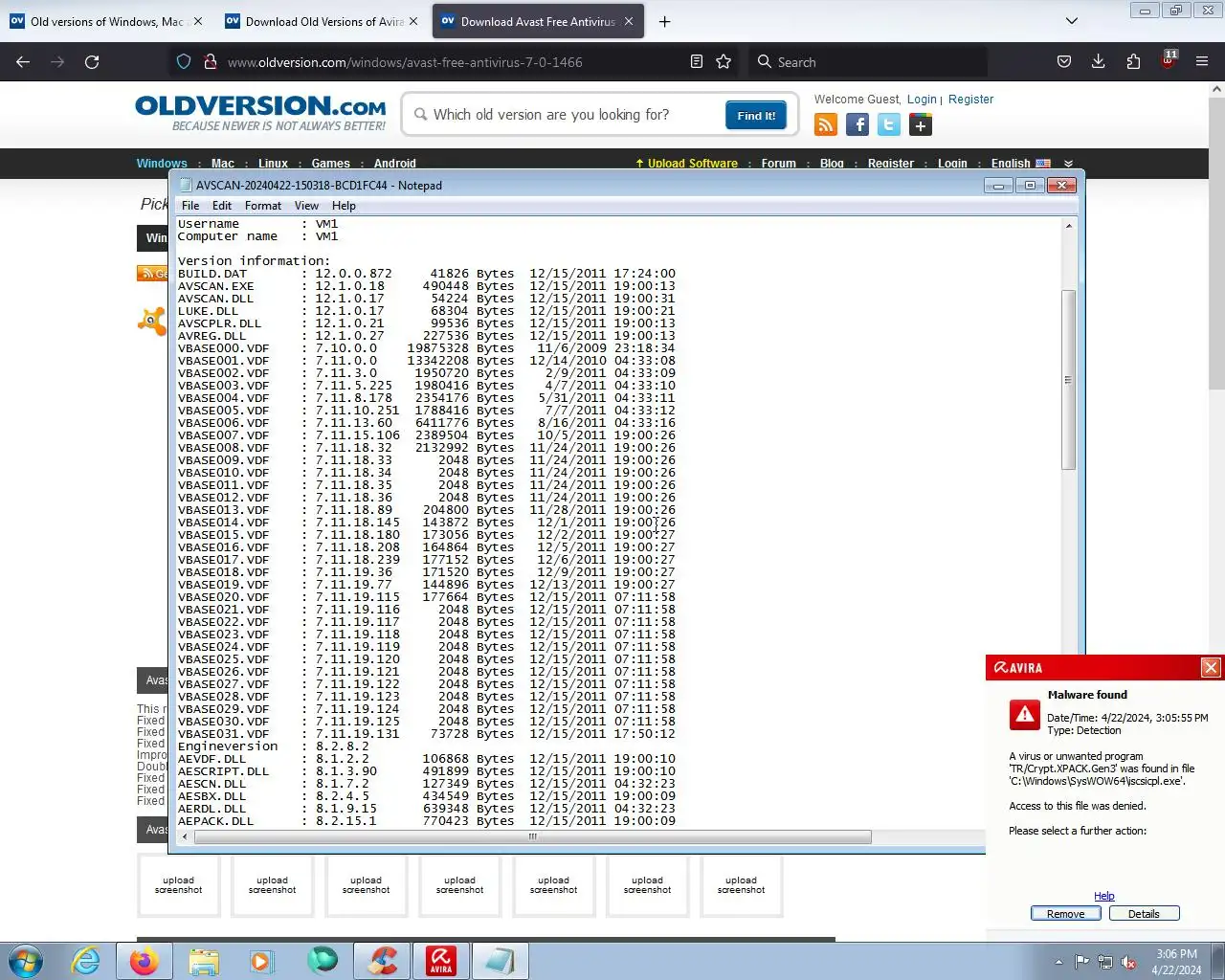This screenshot has width=1225, height=980.
Task: Focus the 'Which old version' search box
Action: coord(574,115)
